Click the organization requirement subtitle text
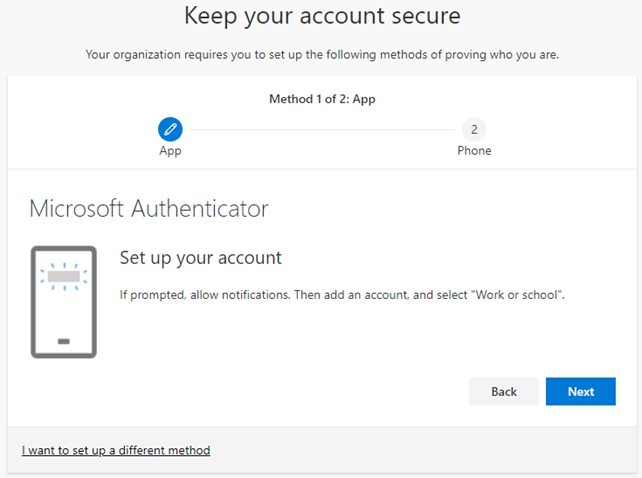The image size is (642, 478). (321, 54)
